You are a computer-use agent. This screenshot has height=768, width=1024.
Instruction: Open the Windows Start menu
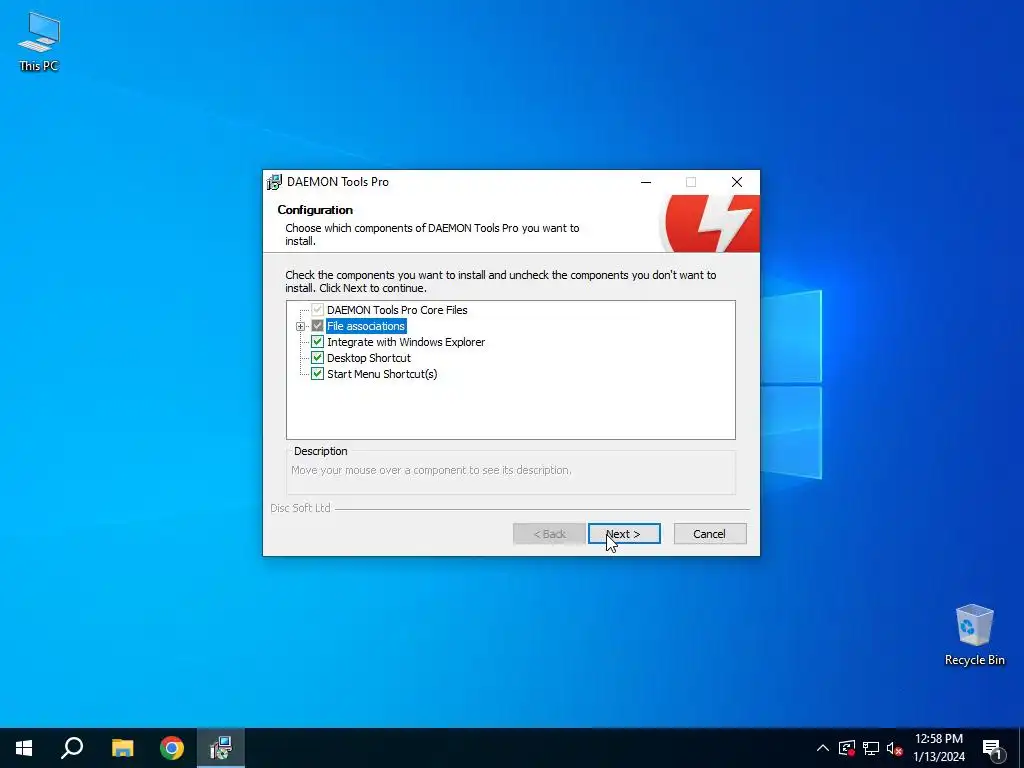coord(24,748)
